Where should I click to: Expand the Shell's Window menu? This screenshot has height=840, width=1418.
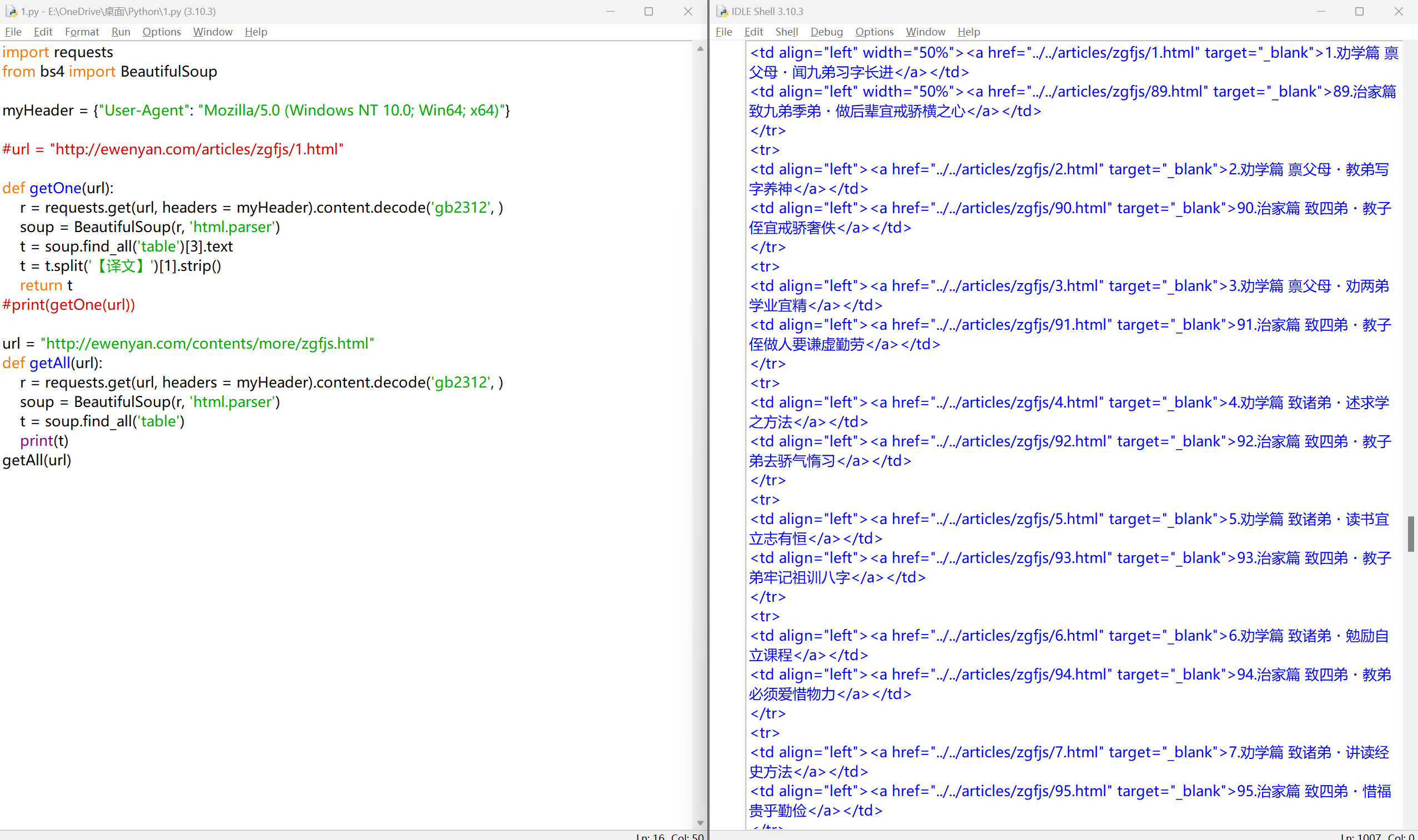(925, 32)
